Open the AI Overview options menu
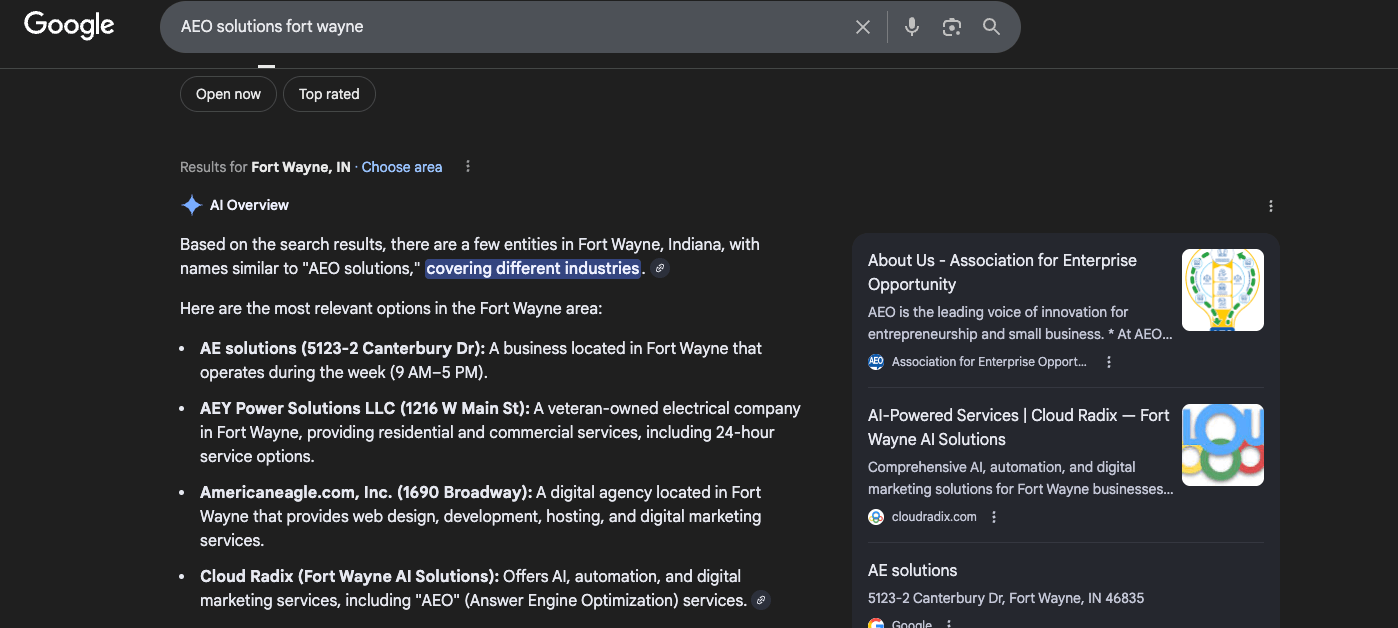Image resolution: width=1398 pixels, height=628 pixels. pos(1270,205)
